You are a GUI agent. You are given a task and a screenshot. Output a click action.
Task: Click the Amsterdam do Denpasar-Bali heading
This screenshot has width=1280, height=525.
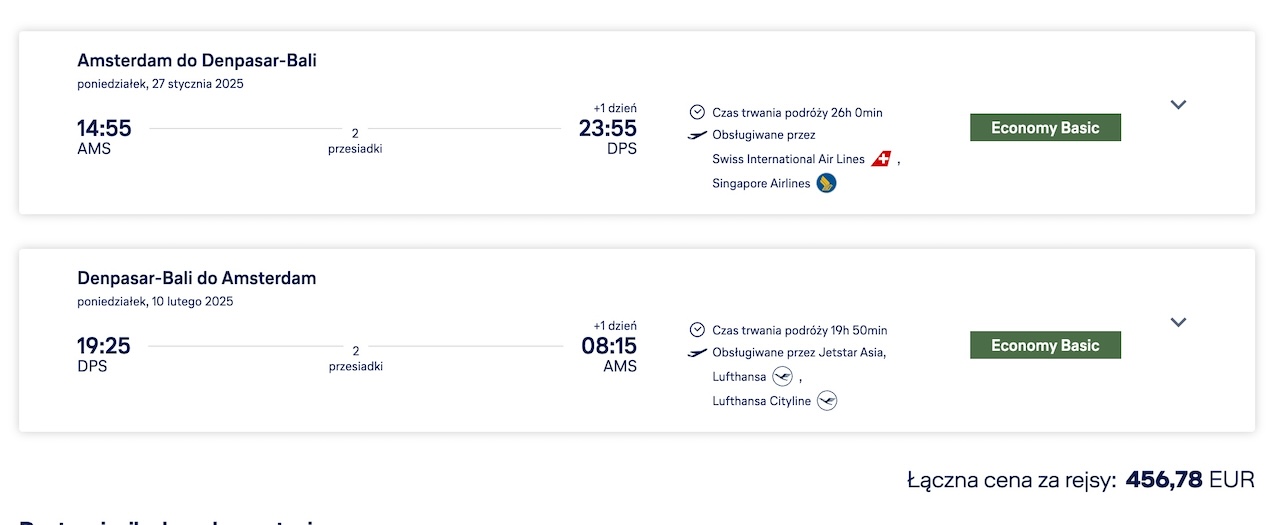pos(197,61)
